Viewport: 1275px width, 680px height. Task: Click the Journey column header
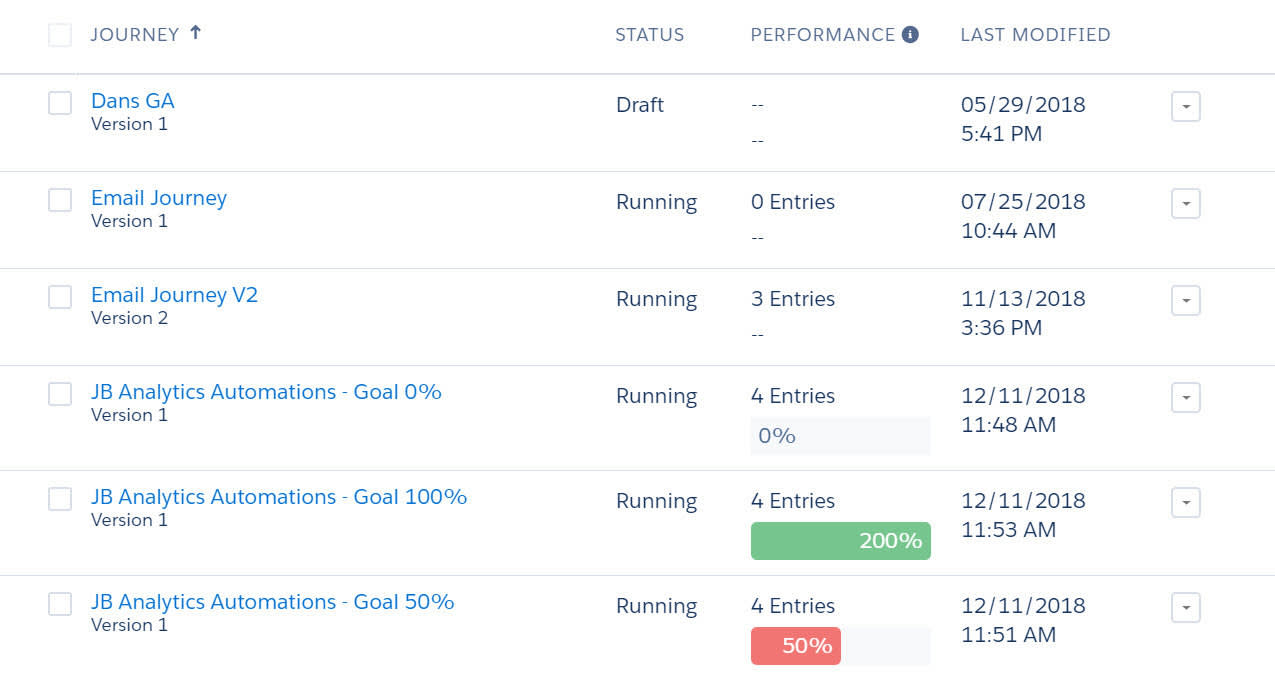(x=135, y=35)
